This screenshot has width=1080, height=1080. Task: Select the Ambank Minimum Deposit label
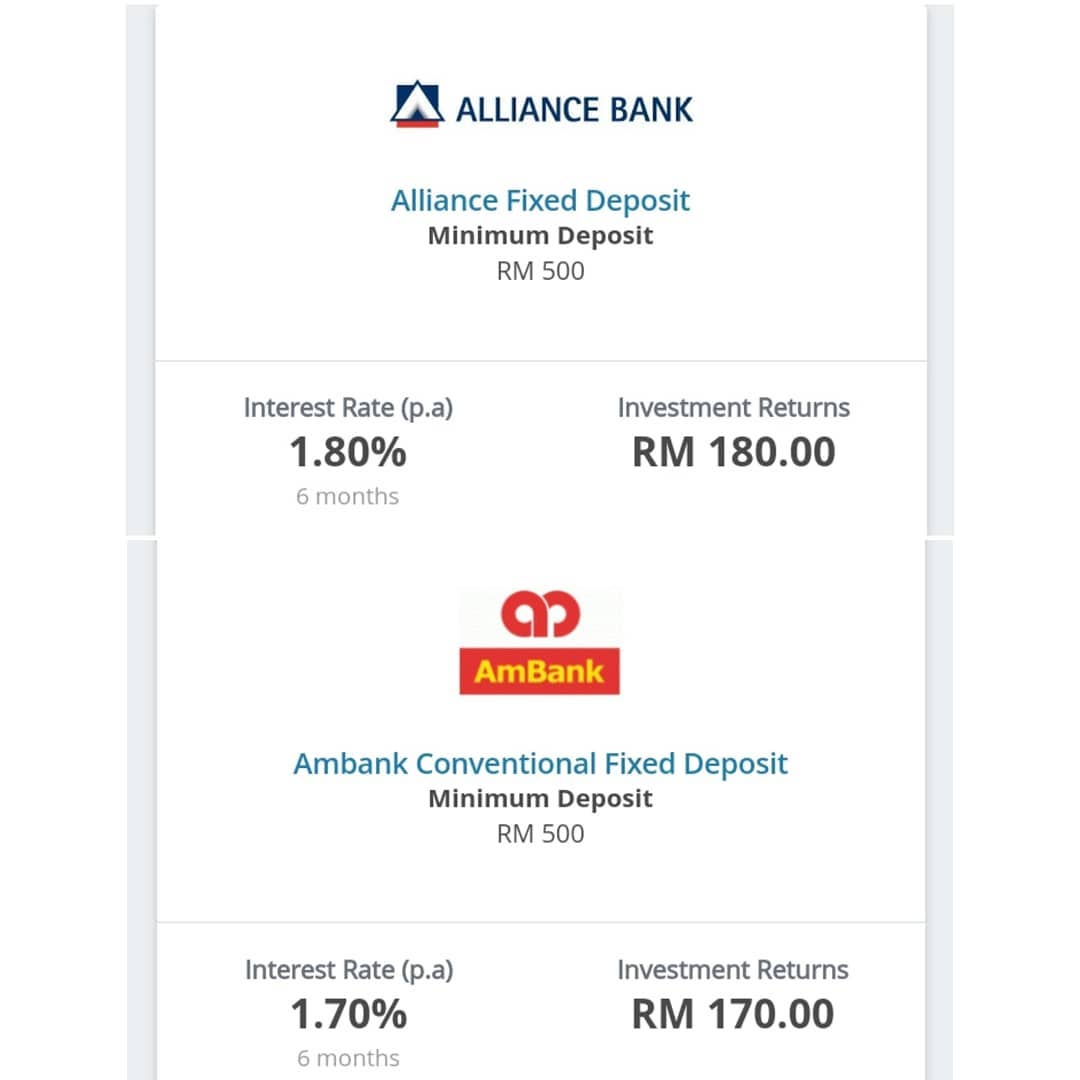coord(540,798)
